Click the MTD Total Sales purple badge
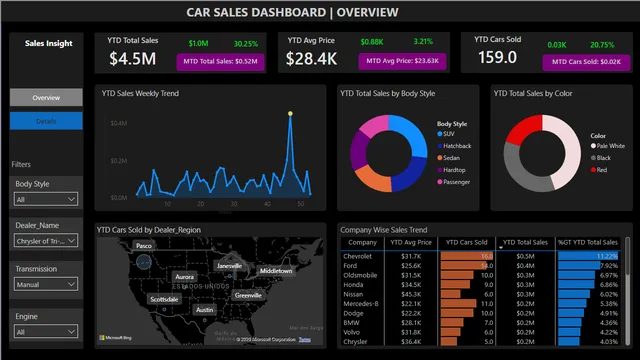The height and width of the screenshot is (360, 640). coord(220,62)
